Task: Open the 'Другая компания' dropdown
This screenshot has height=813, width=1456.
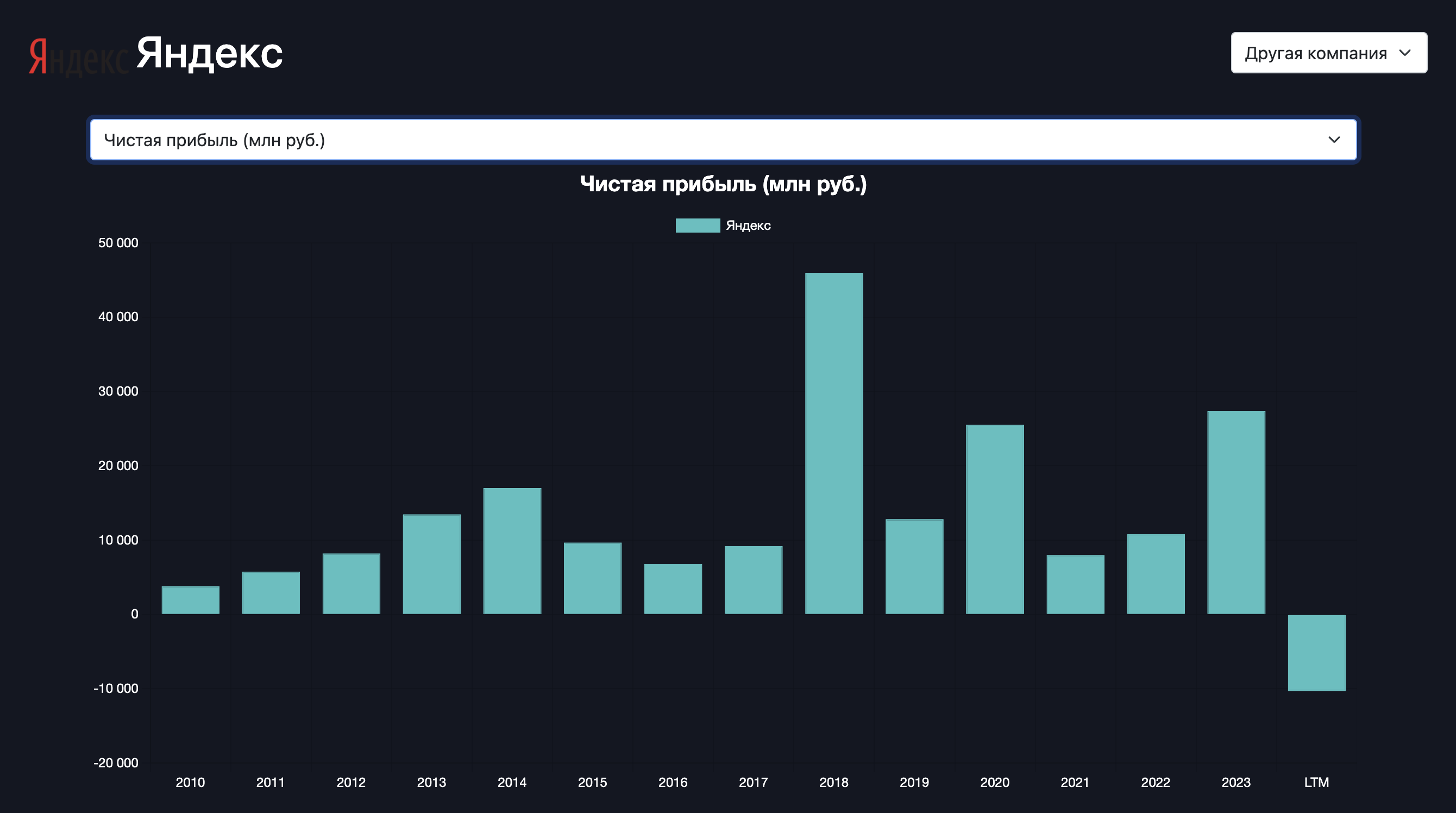Action: (x=1328, y=53)
